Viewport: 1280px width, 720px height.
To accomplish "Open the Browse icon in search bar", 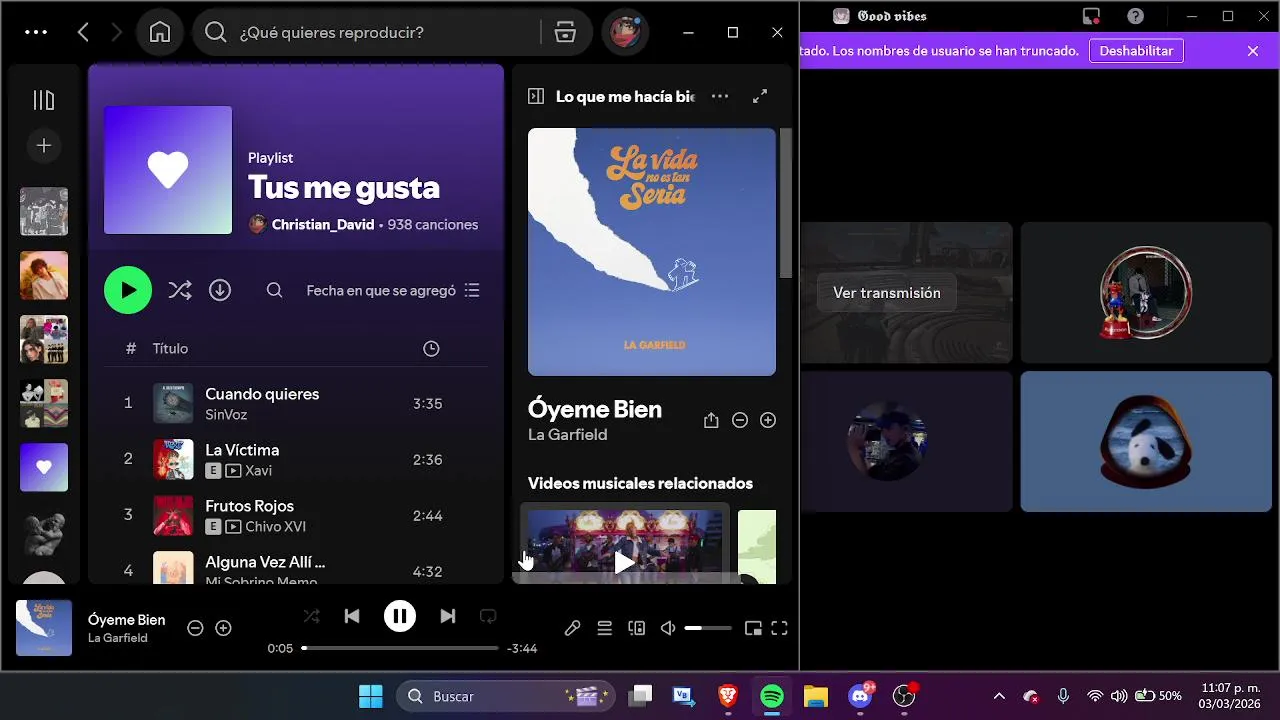I will pyautogui.click(x=565, y=32).
